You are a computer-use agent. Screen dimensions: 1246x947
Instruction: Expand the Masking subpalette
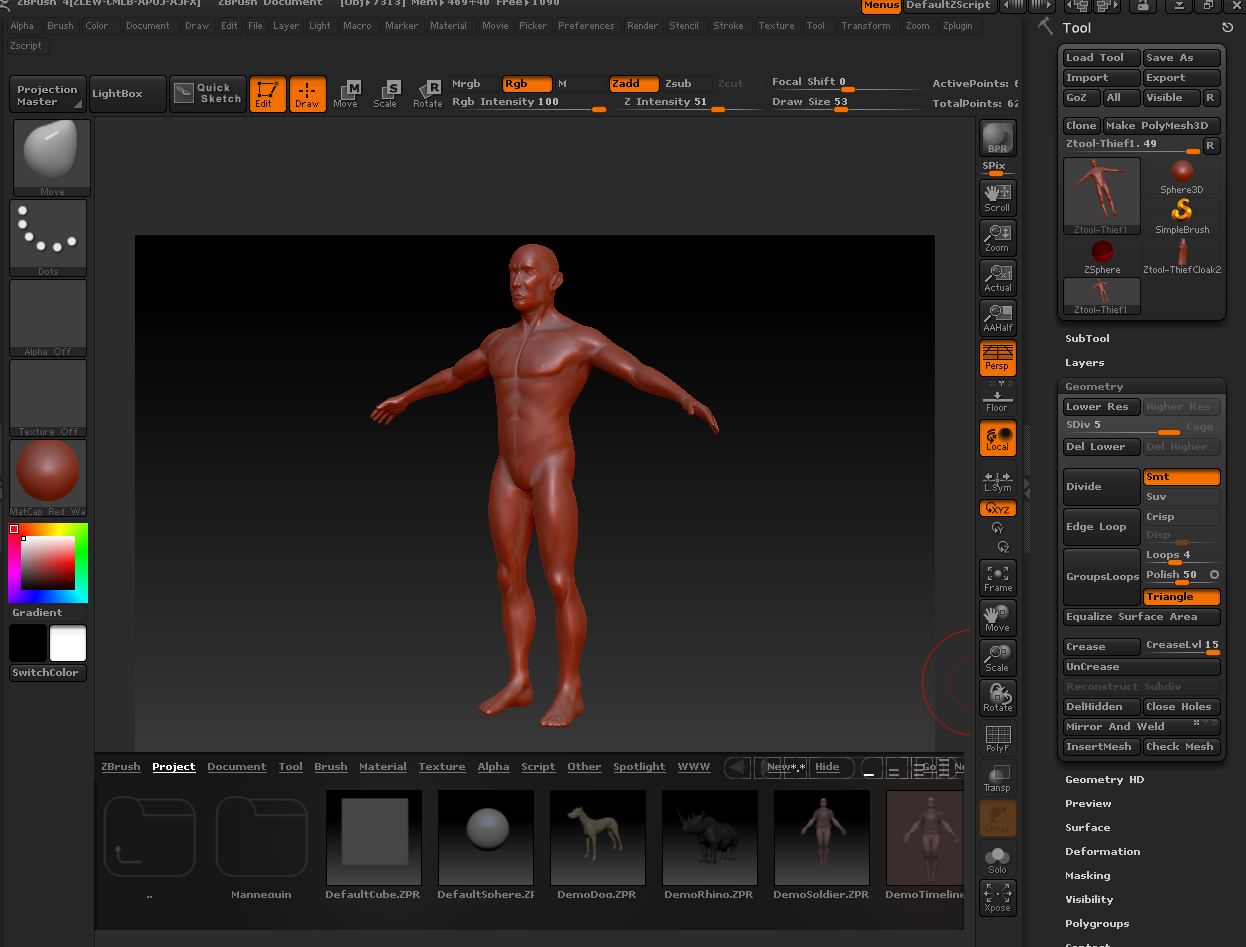coord(1088,876)
